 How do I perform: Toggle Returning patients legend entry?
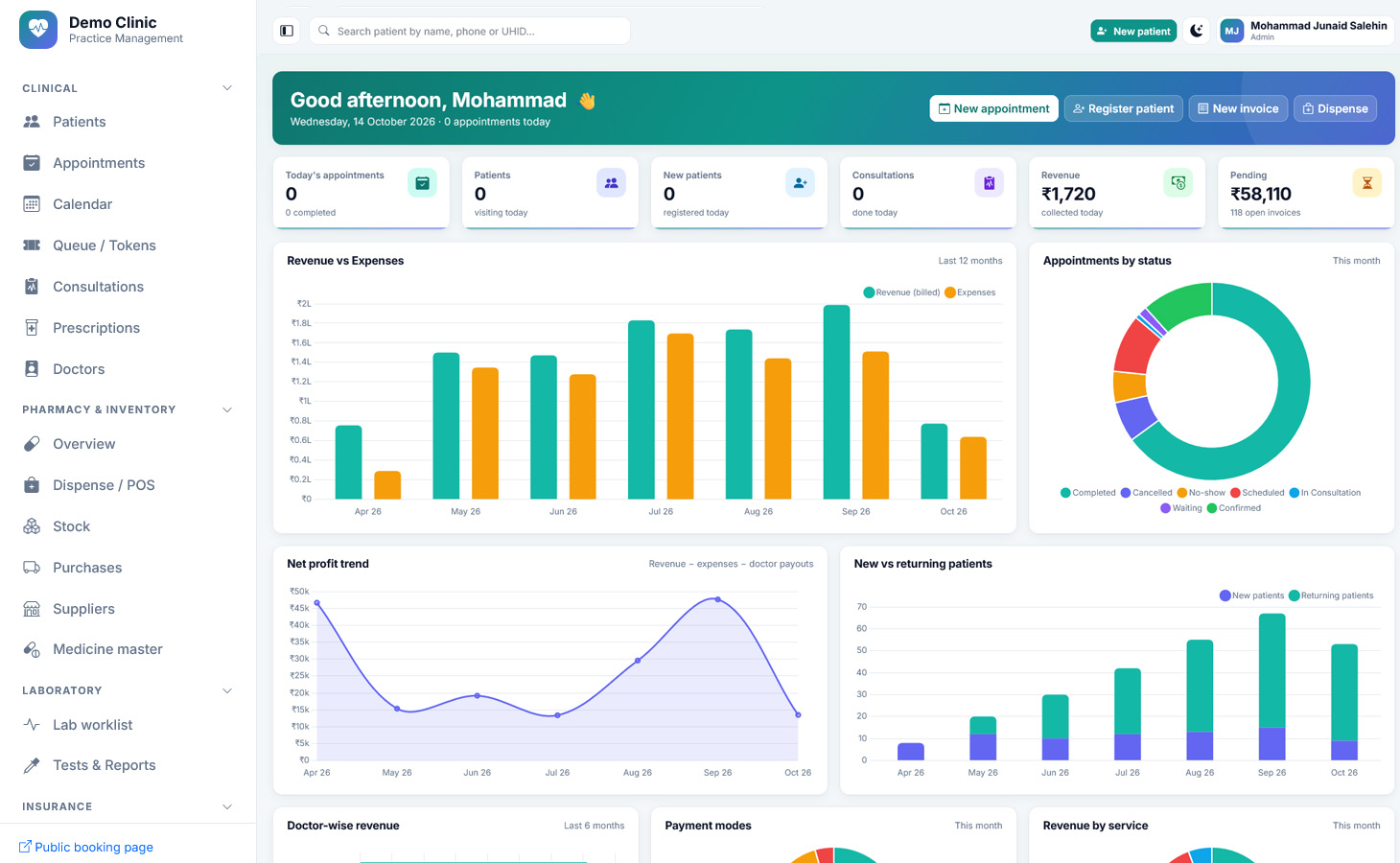tap(1331, 595)
